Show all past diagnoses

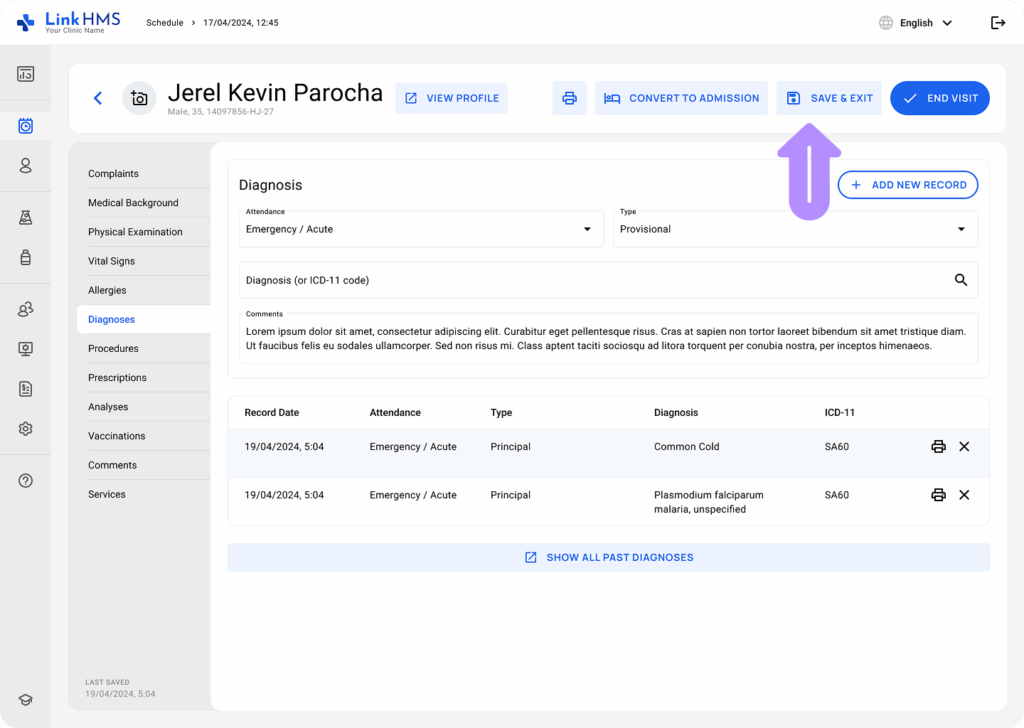(x=608, y=557)
